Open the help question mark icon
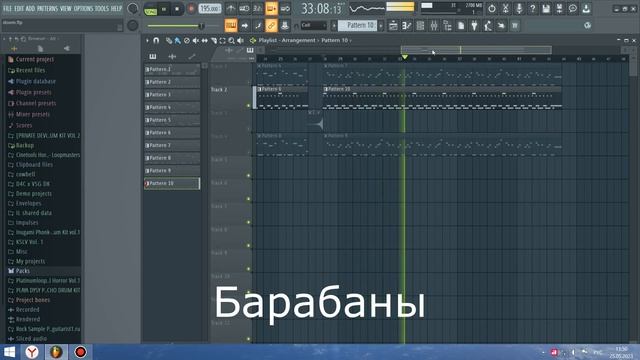 (532, 9)
